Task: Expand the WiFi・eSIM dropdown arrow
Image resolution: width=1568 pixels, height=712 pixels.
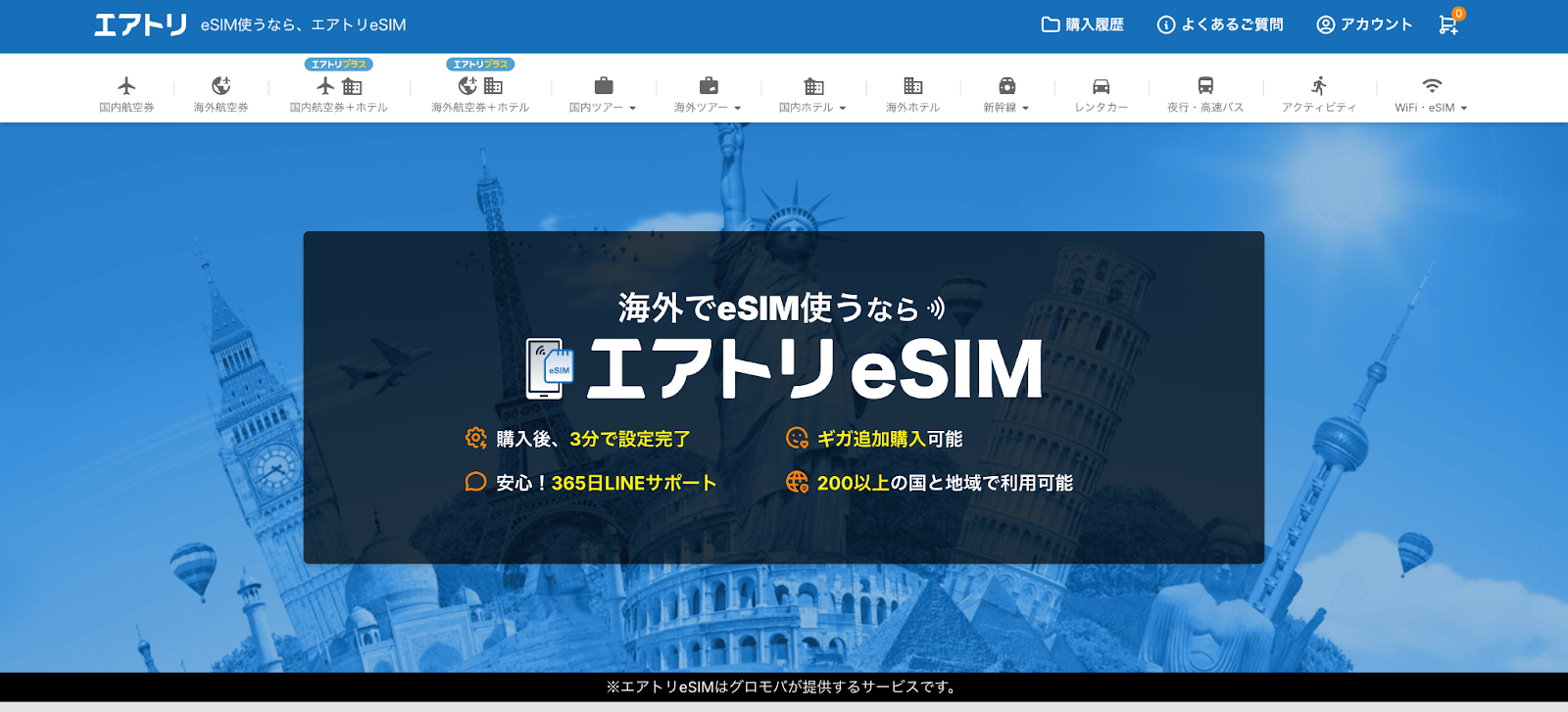Action: pyautogui.click(x=1463, y=109)
